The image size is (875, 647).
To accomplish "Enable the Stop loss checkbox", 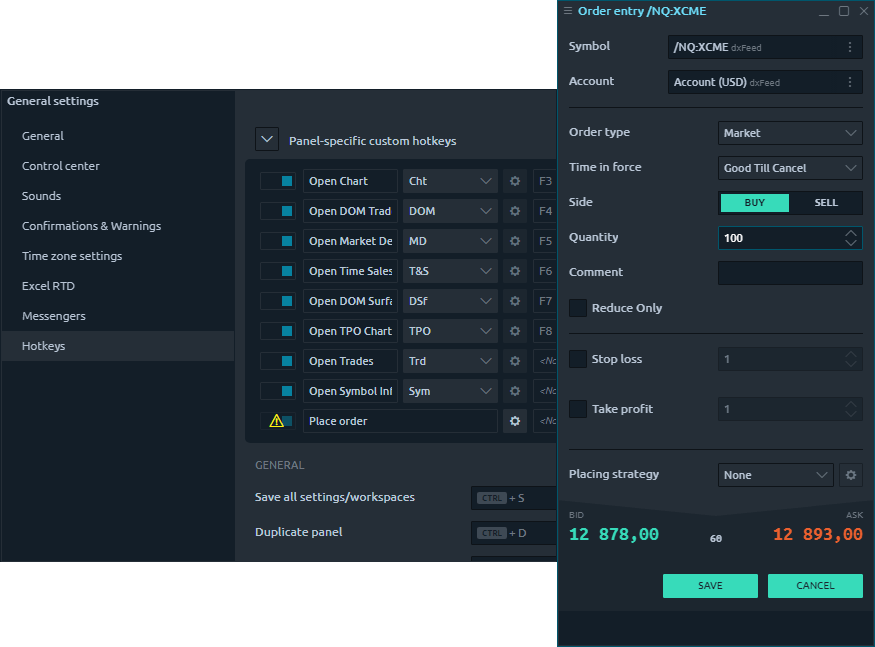I will 578,359.
